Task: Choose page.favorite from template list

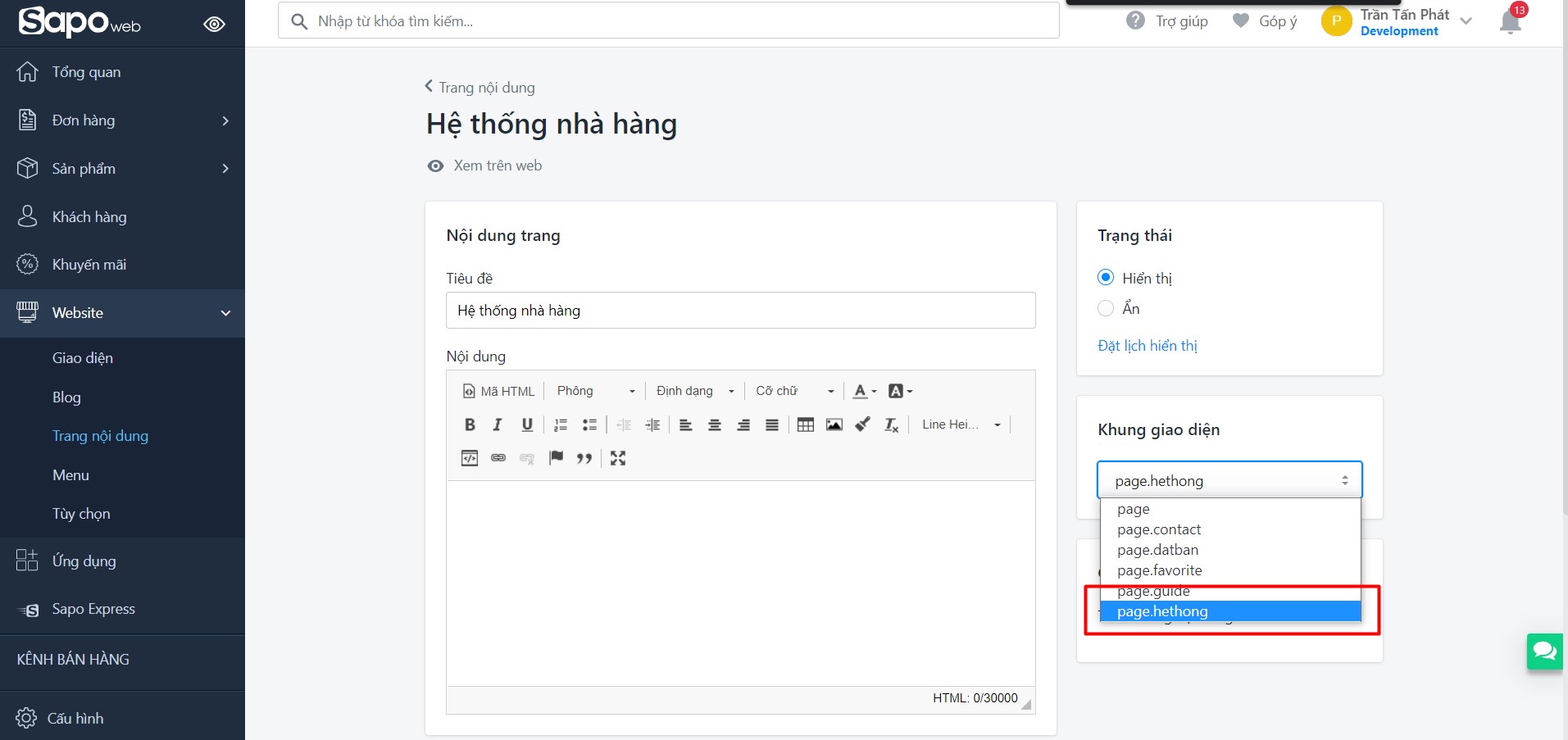Action: point(1230,570)
